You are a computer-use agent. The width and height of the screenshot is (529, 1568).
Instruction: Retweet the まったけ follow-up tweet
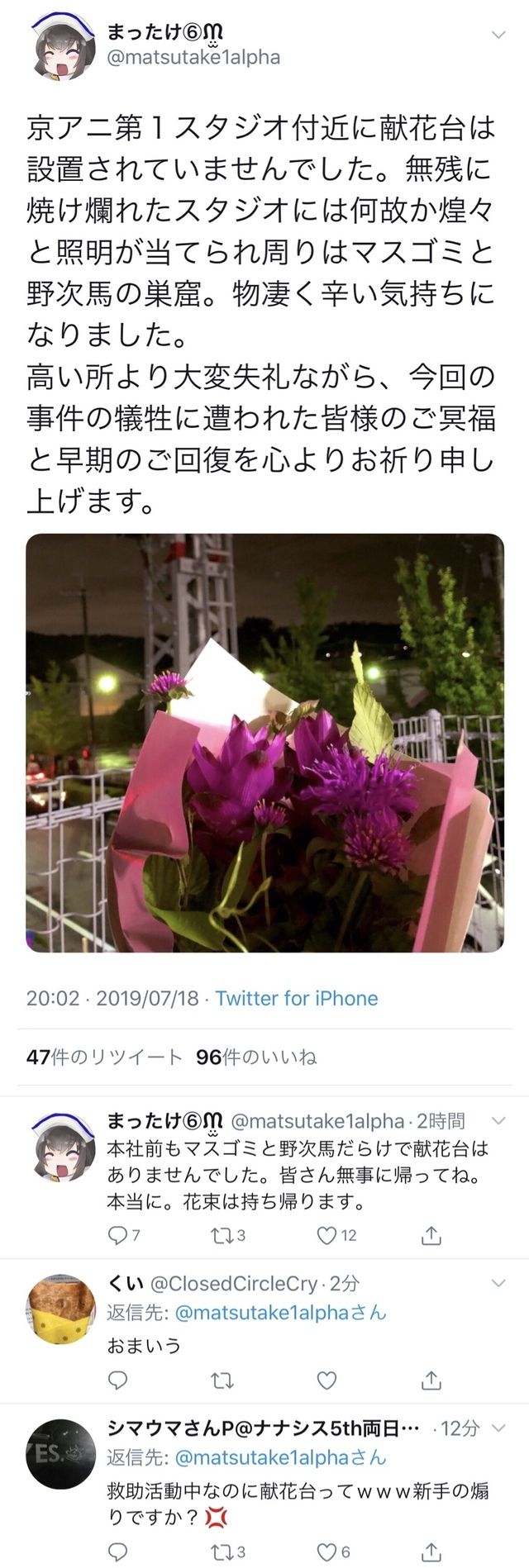(222, 1235)
